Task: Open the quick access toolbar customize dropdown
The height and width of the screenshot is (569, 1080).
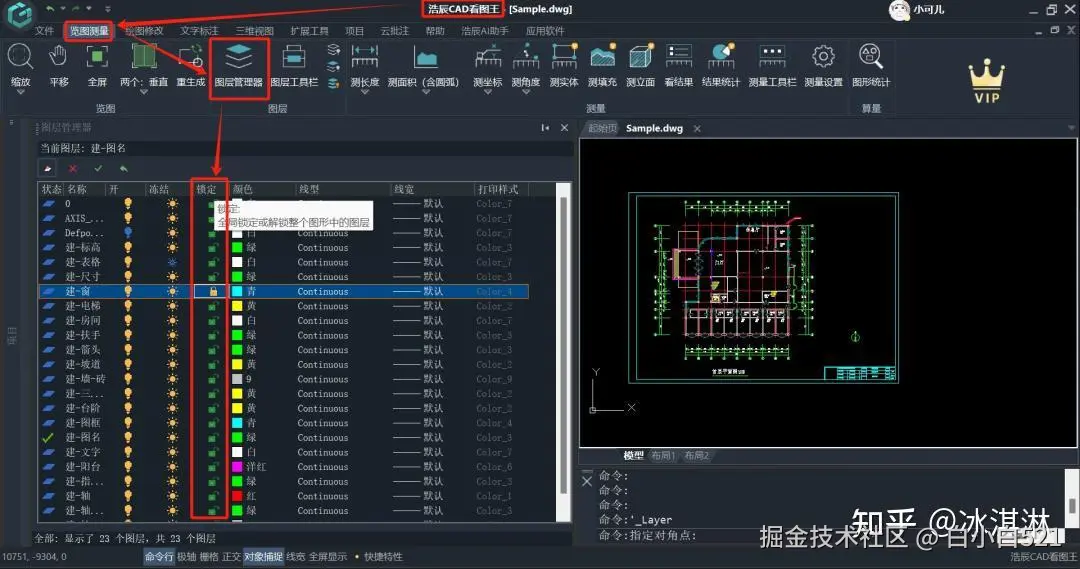Action: click(107, 9)
